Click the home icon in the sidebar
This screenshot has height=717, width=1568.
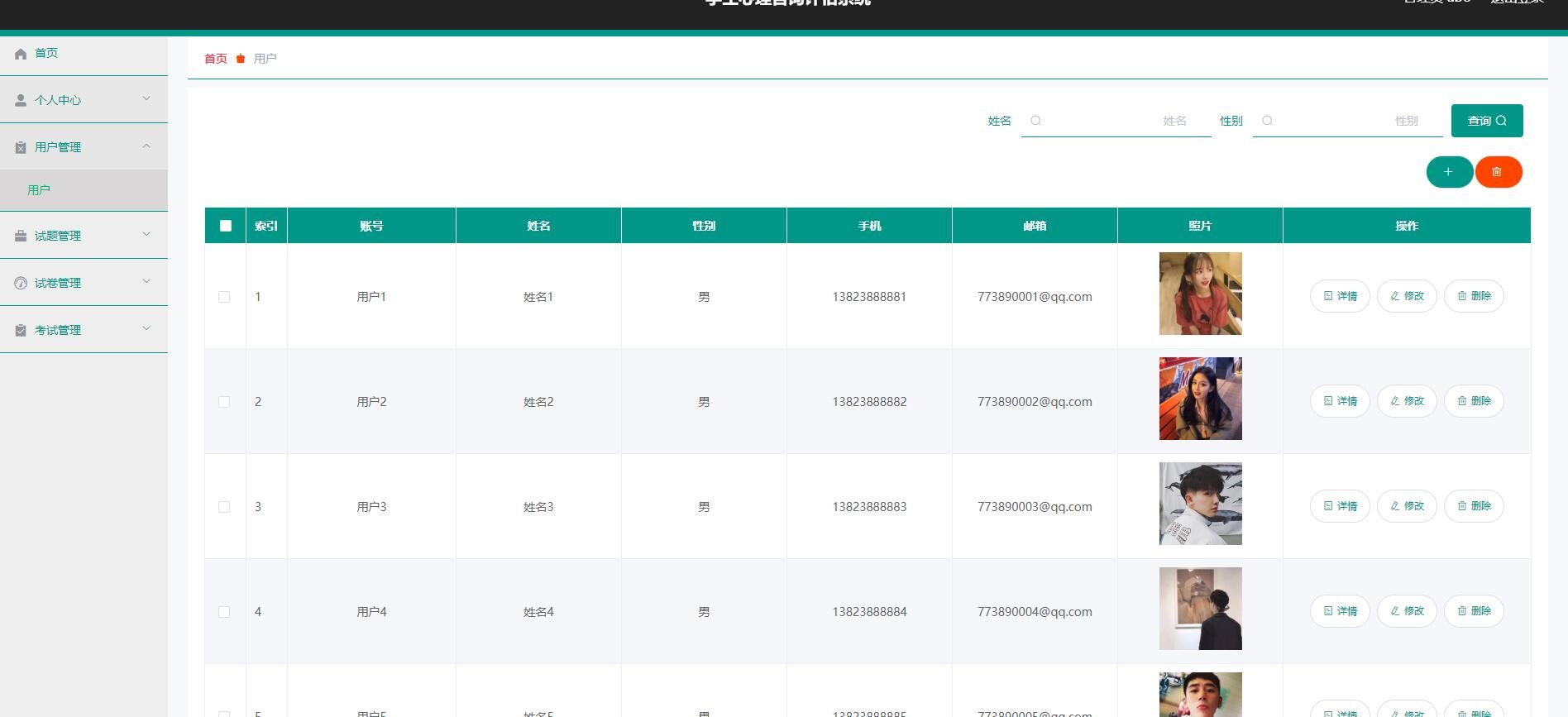tap(21, 54)
